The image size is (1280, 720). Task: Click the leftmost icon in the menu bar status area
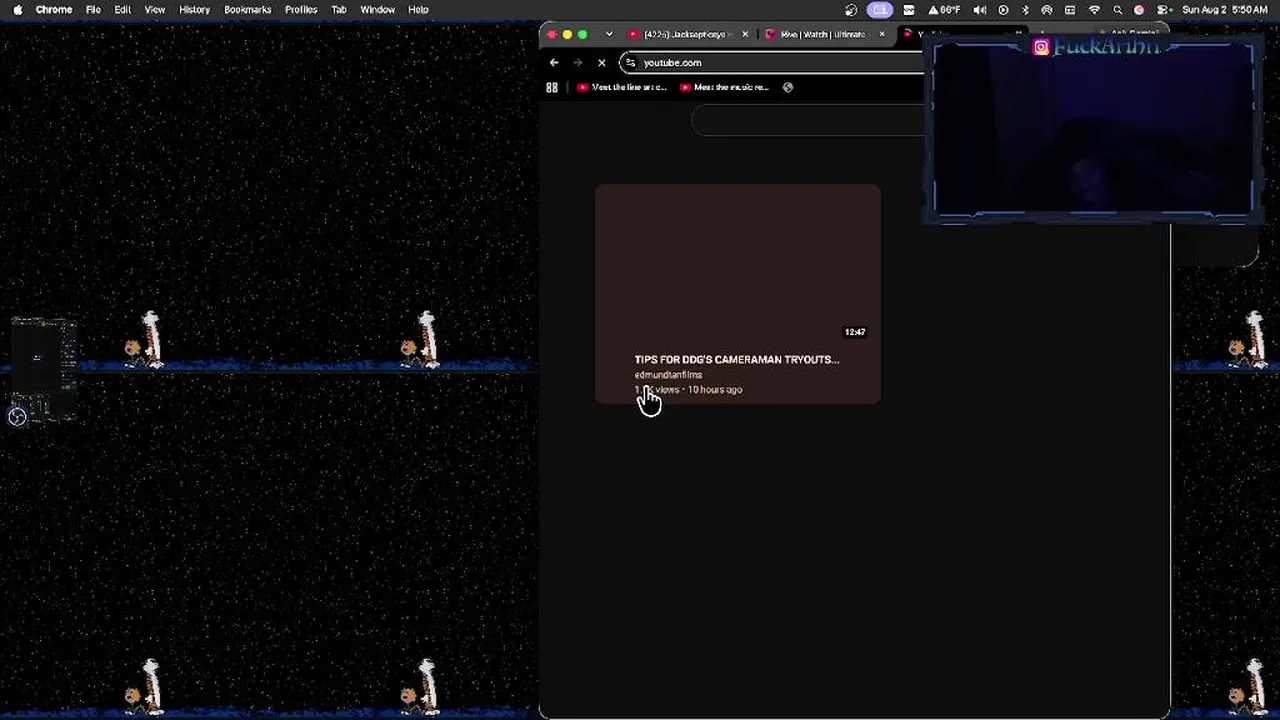tap(851, 10)
